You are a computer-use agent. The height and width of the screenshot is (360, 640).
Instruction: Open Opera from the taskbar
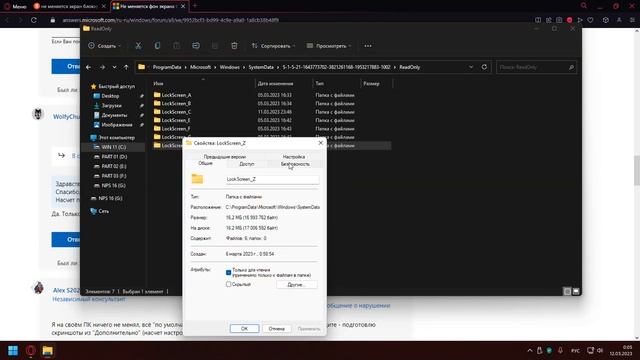click(31, 351)
